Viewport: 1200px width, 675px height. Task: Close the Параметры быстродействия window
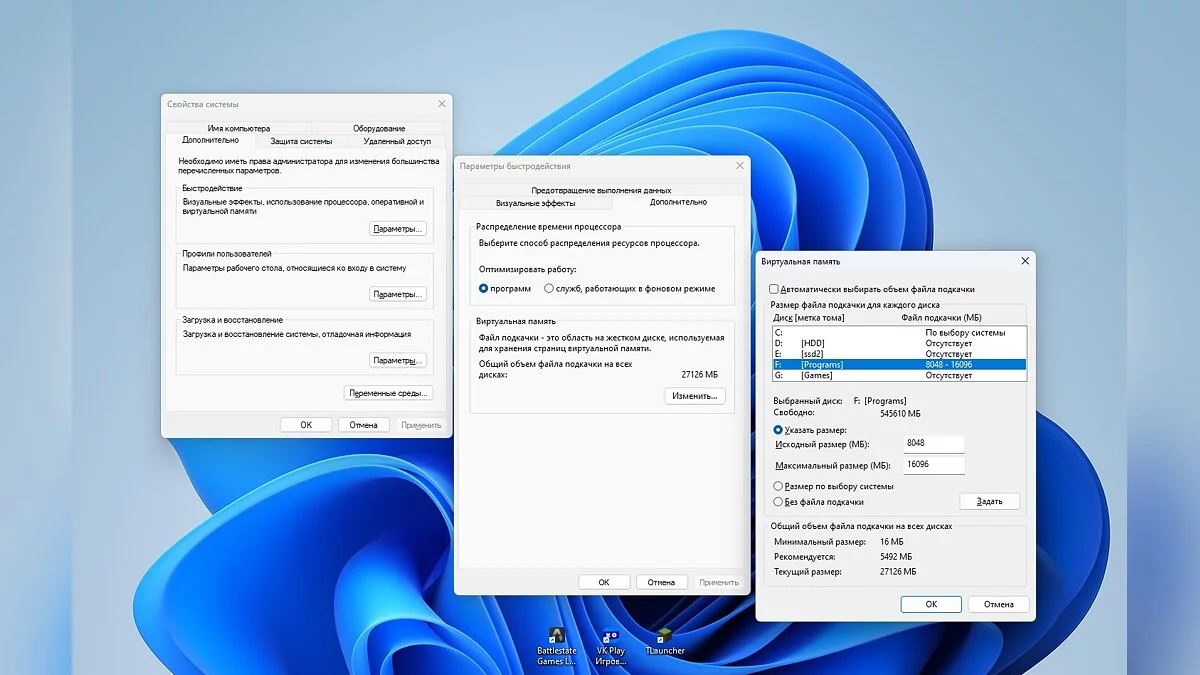click(739, 165)
